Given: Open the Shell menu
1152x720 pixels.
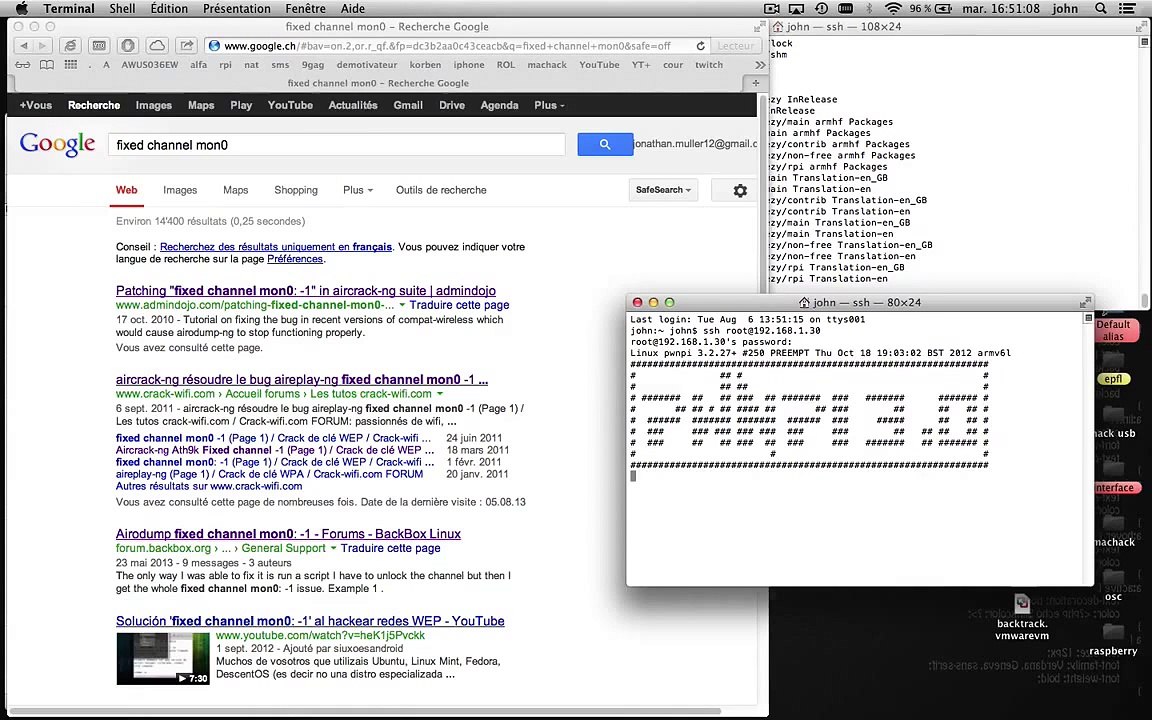Looking at the screenshot, I should 122,8.
